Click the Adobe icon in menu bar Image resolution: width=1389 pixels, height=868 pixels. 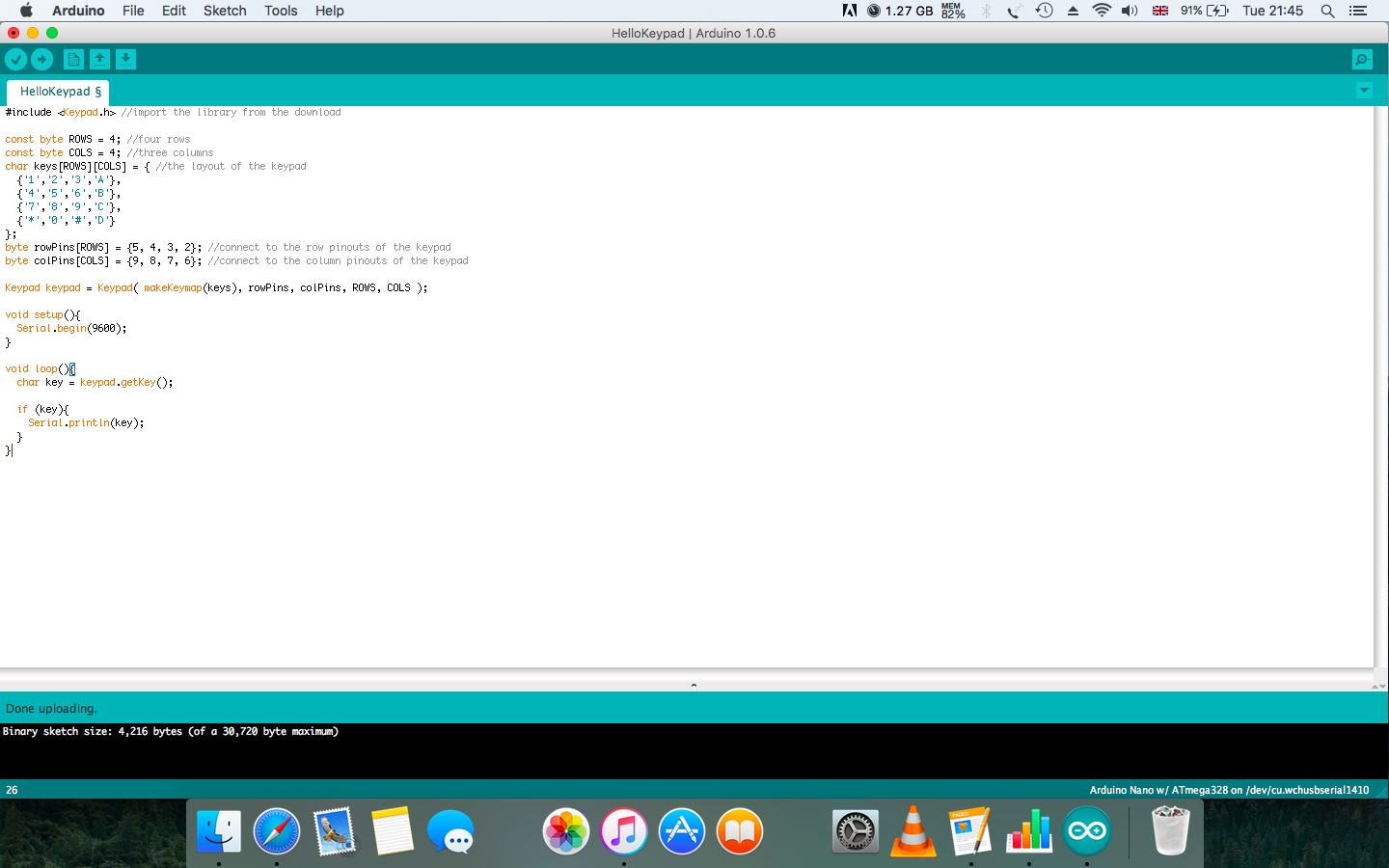click(850, 11)
